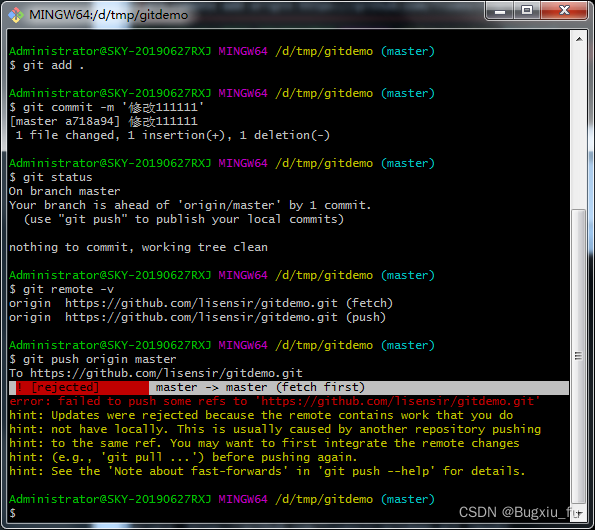Click the '[master a718a94]' commit output line
595x530 pixels.
[x=103, y=121]
